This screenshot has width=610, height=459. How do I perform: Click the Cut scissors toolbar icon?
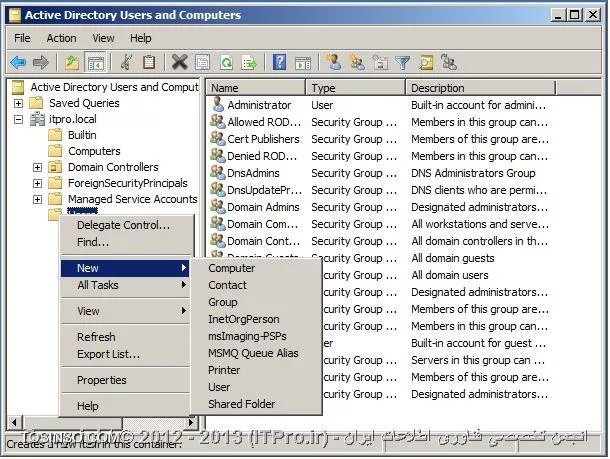126,62
